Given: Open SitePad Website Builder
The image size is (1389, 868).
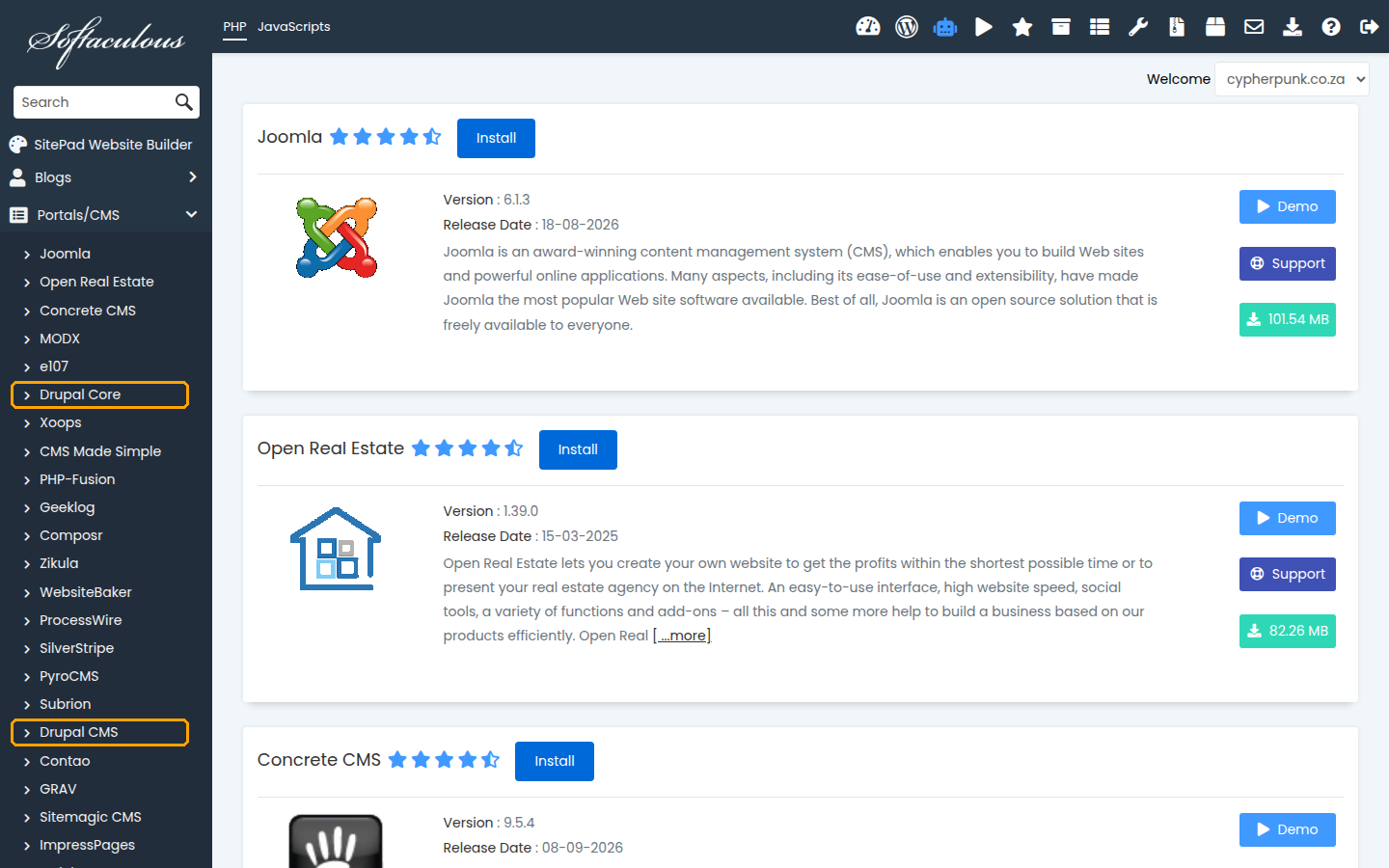Looking at the screenshot, I should pos(101,145).
